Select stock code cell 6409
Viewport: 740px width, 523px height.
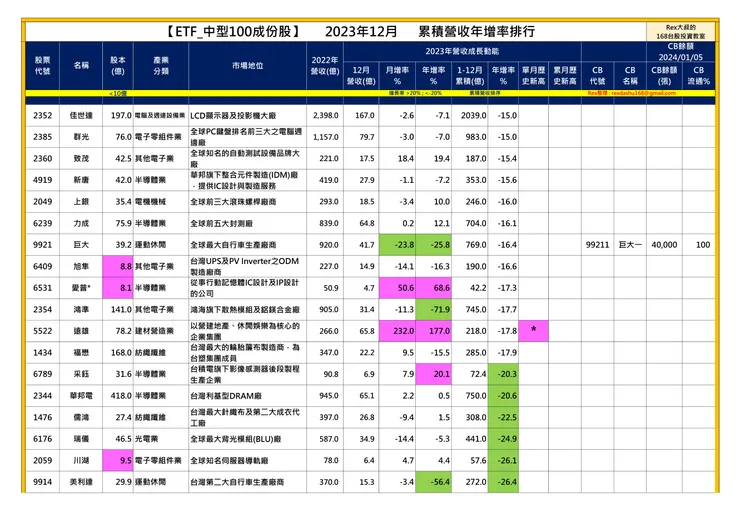pos(42,266)
